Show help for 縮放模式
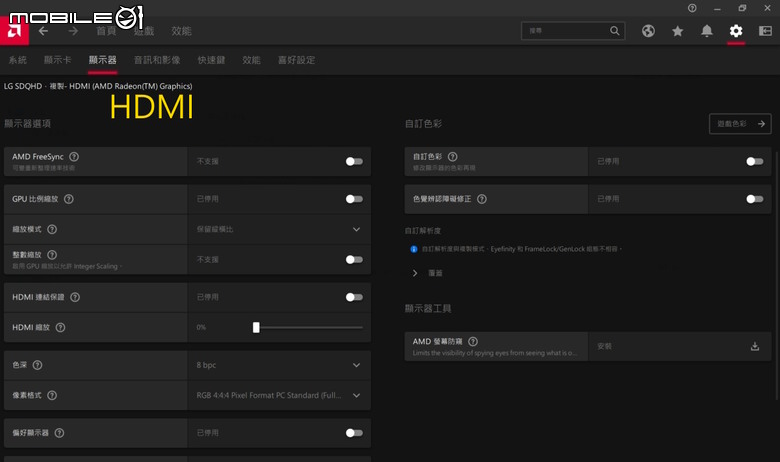Image resolution: width=780 pixels, height=462 pixels. (x=52, y=229)
